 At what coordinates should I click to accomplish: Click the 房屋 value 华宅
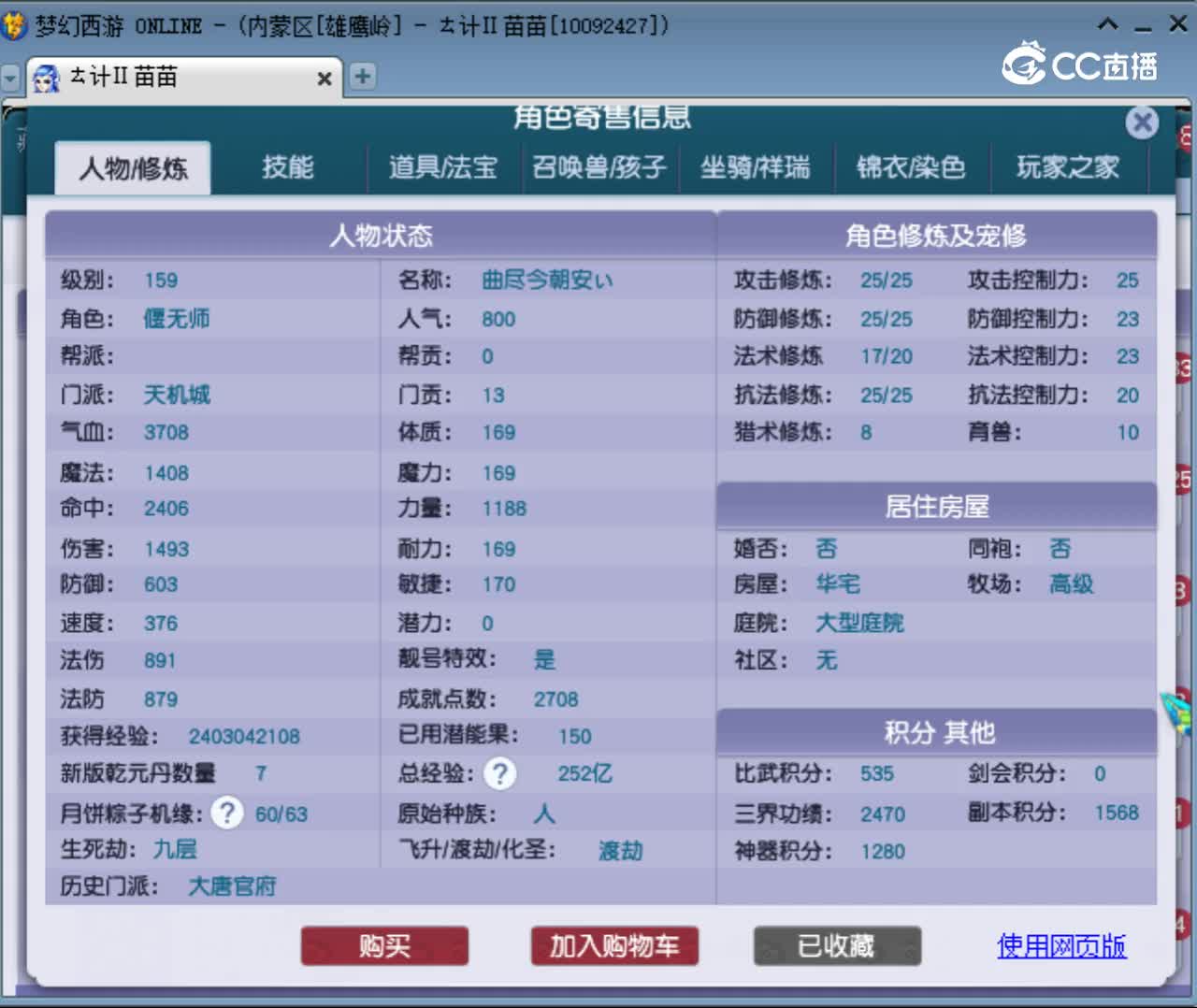pyautogui.click(x=838, y=584)
